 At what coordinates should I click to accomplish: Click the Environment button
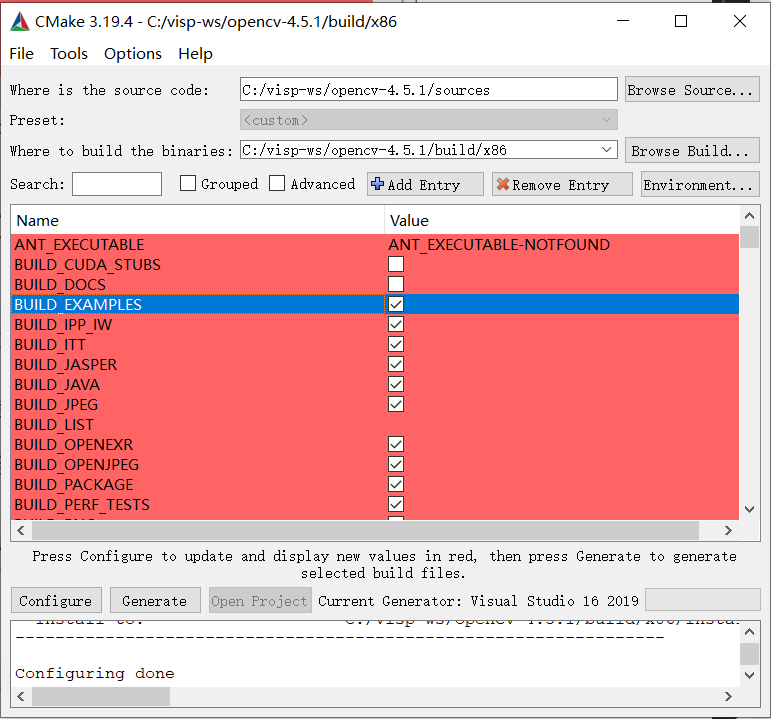click(x=700, y=184)
